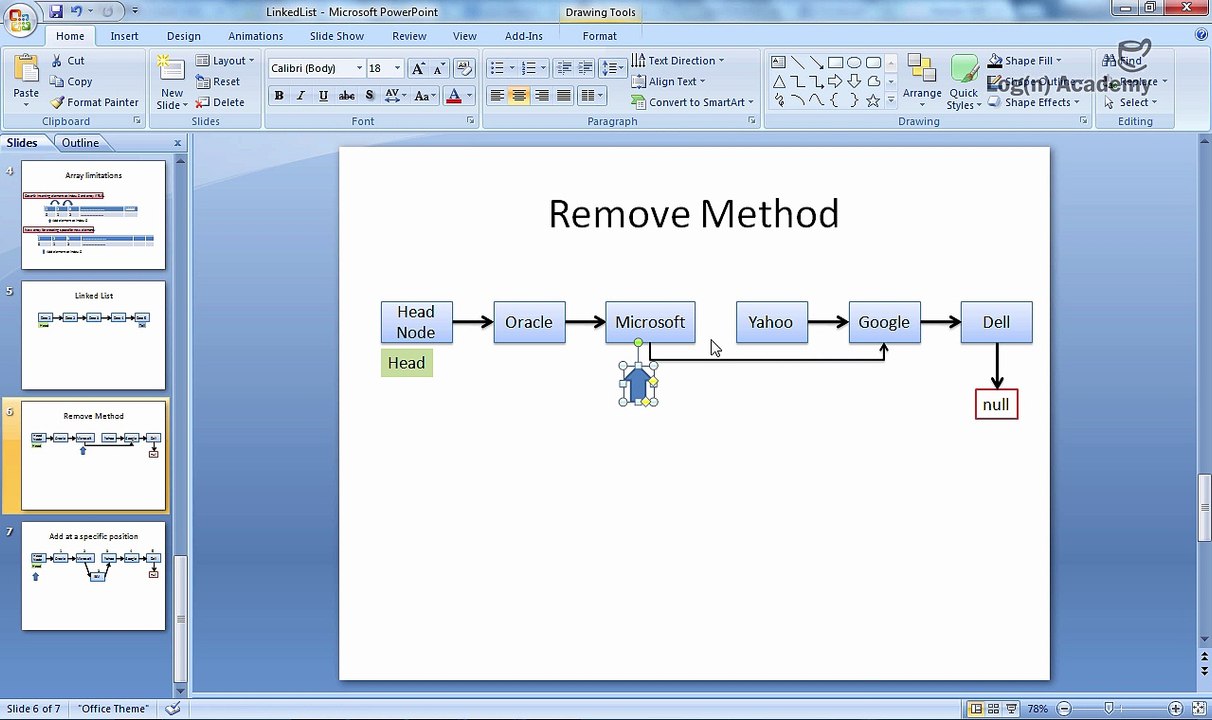Expand the Shape Fill menu

point(1024,61)
